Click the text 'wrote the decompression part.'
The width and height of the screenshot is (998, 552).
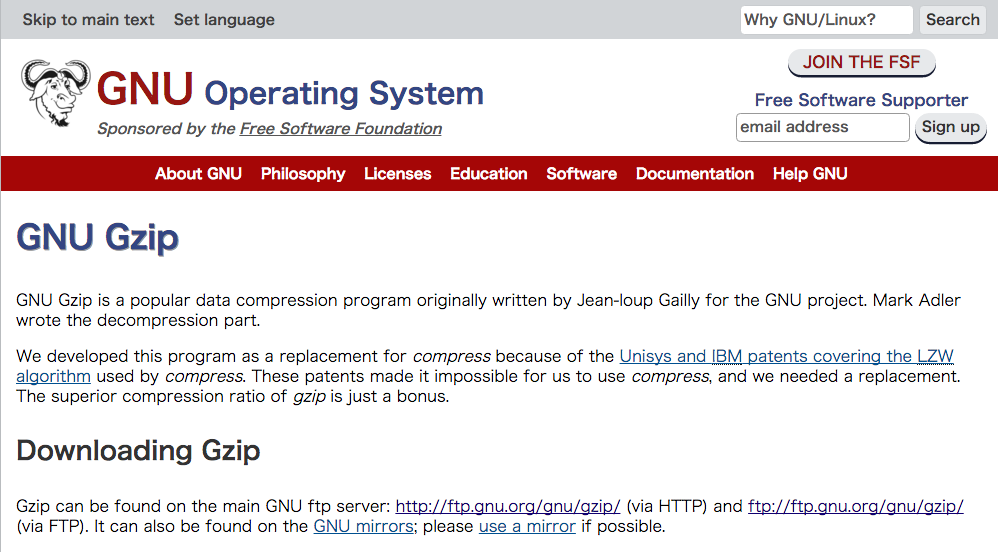[138, 320]
